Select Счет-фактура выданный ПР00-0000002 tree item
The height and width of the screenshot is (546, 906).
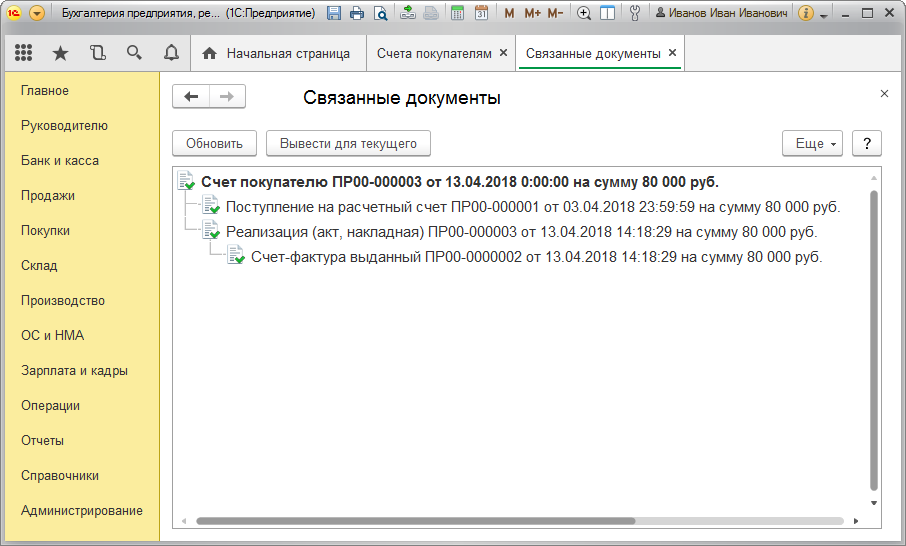(x=536, y=257)
